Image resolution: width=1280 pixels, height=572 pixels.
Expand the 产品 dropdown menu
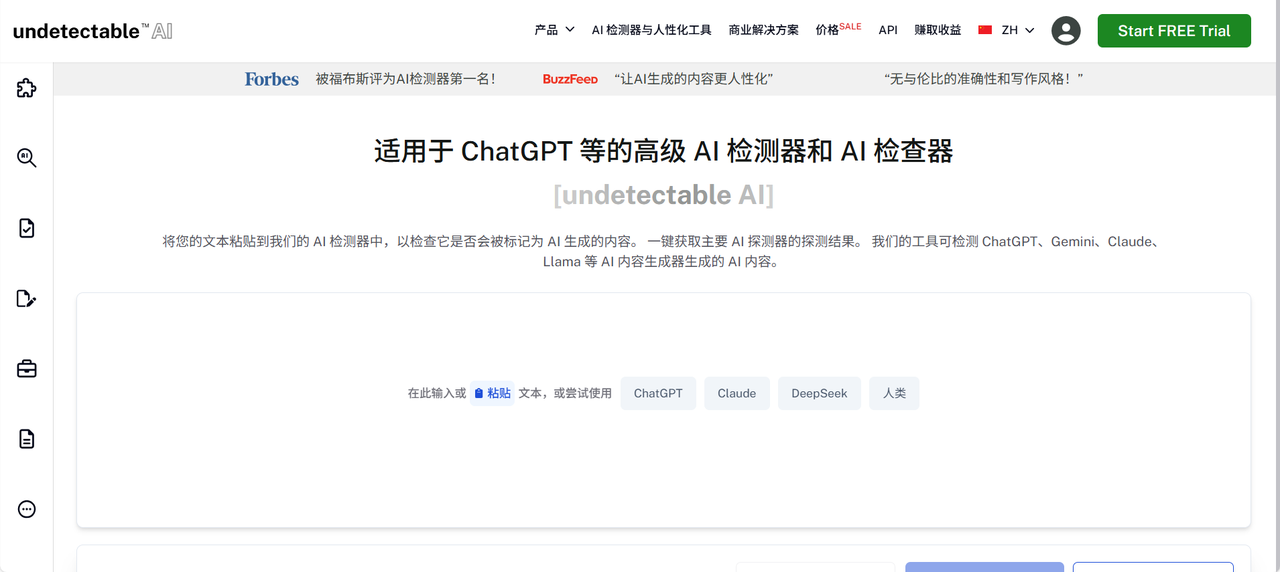[x=554, y=30]
